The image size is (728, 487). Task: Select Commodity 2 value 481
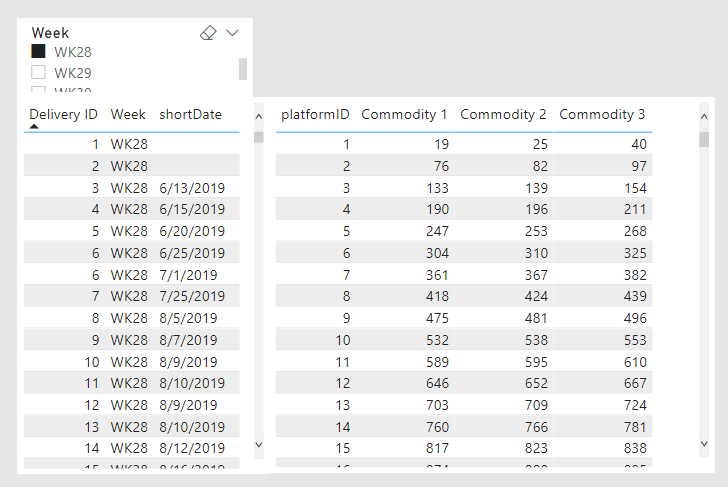tap(537, 318)
